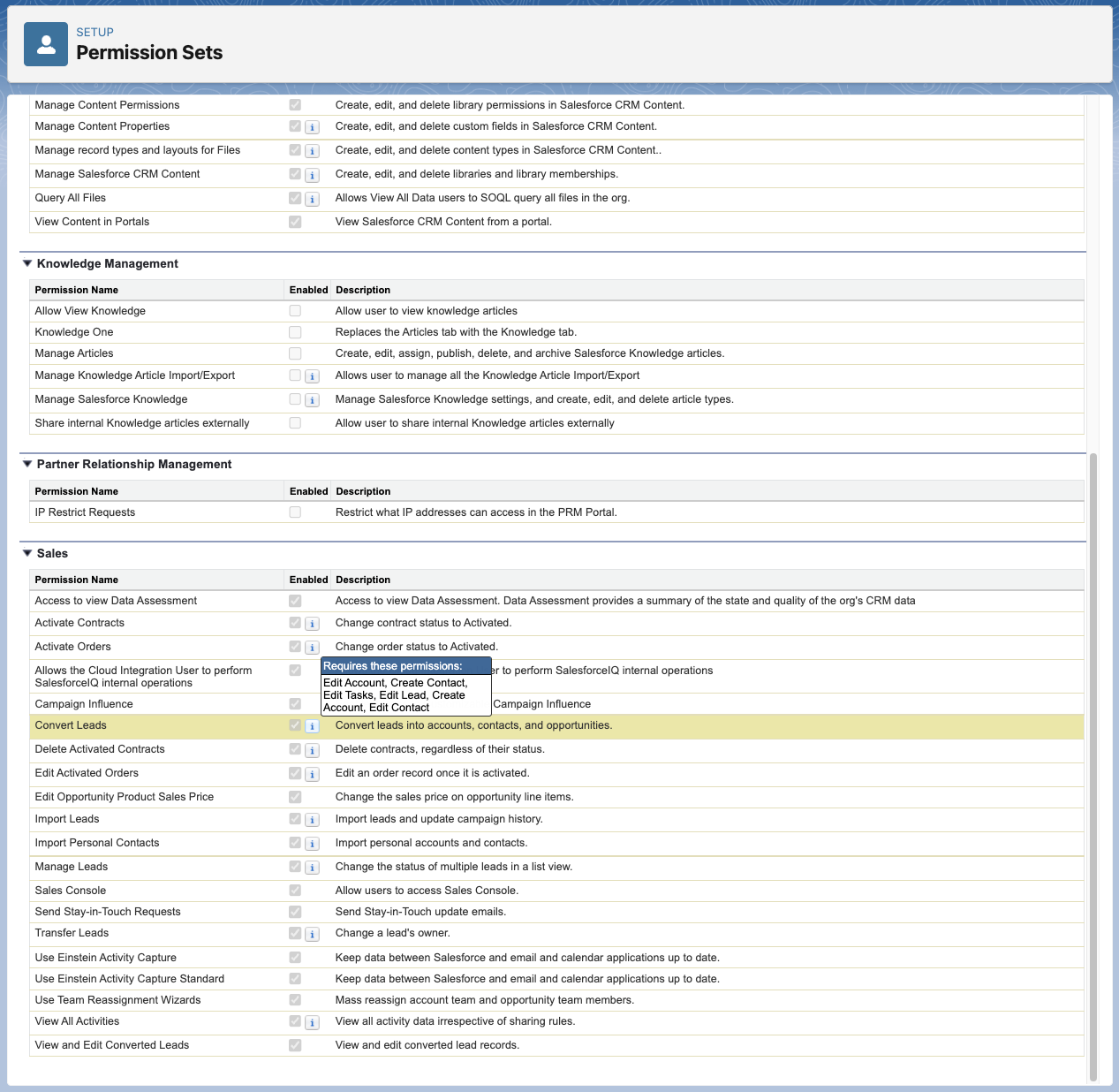Click the SETUP breadcrumb link
This screenshot has height=1092, width=1119.
click(95, 33)
